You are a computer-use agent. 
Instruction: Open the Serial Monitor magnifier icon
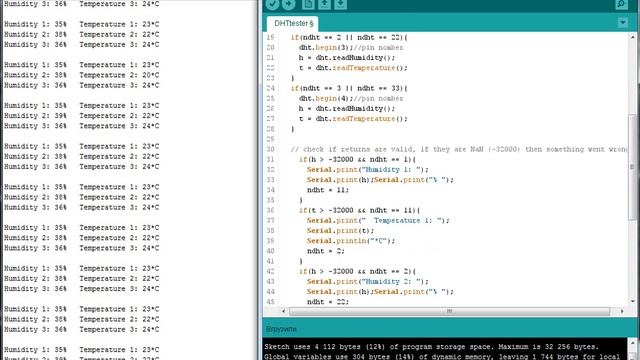pos(621,4)
